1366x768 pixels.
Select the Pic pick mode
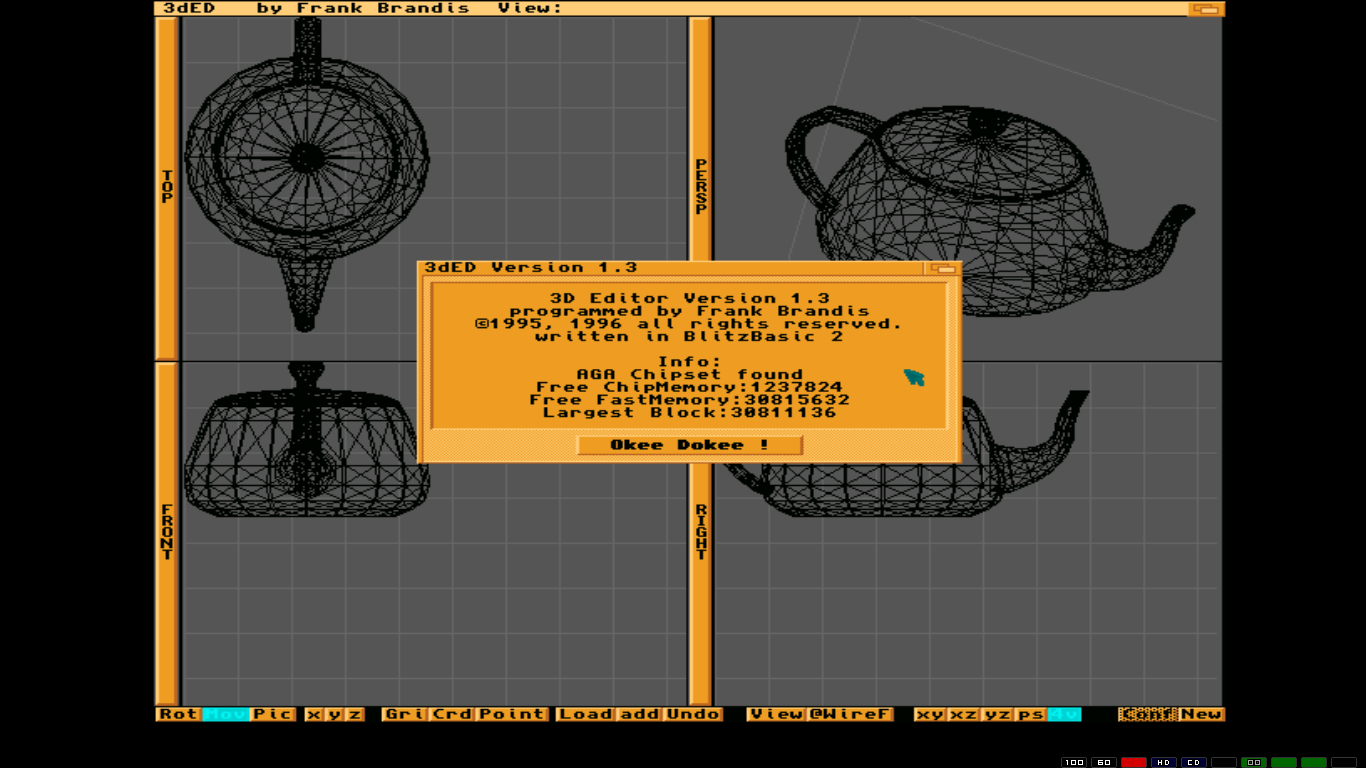[x=272, y=714]
